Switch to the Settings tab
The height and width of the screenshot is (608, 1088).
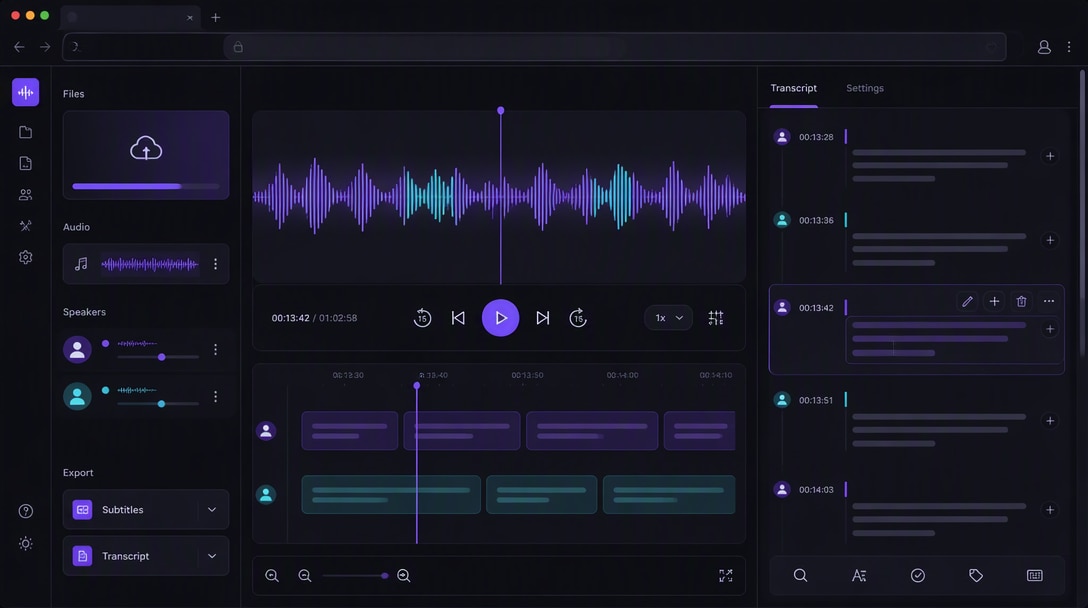click(x=865, y=88)
